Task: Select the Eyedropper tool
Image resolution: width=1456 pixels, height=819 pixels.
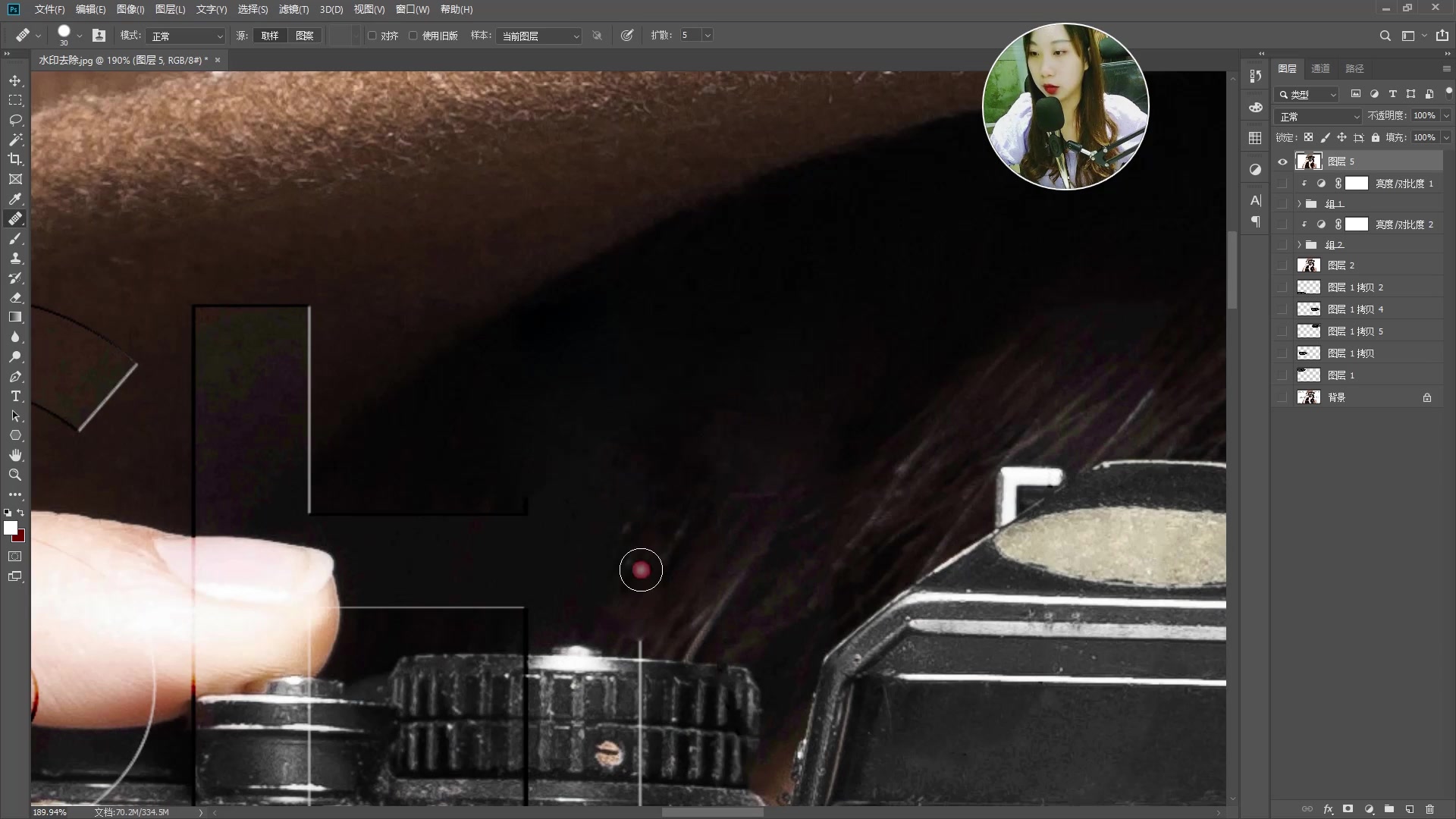Action: click(x=15, y=199)
